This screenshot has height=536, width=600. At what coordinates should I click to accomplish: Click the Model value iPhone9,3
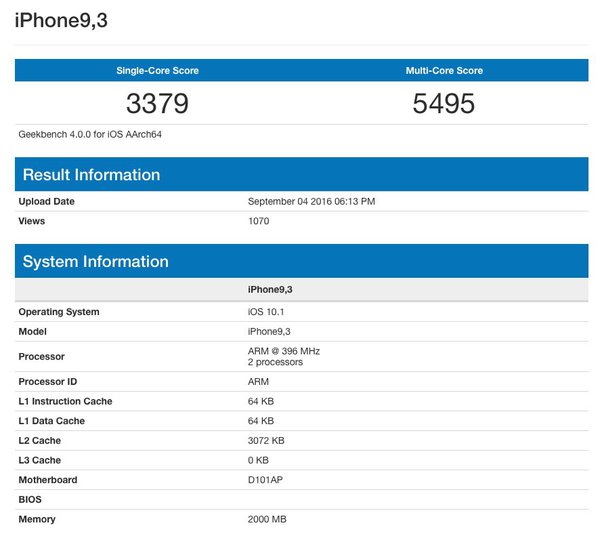(x=269, y=331)
